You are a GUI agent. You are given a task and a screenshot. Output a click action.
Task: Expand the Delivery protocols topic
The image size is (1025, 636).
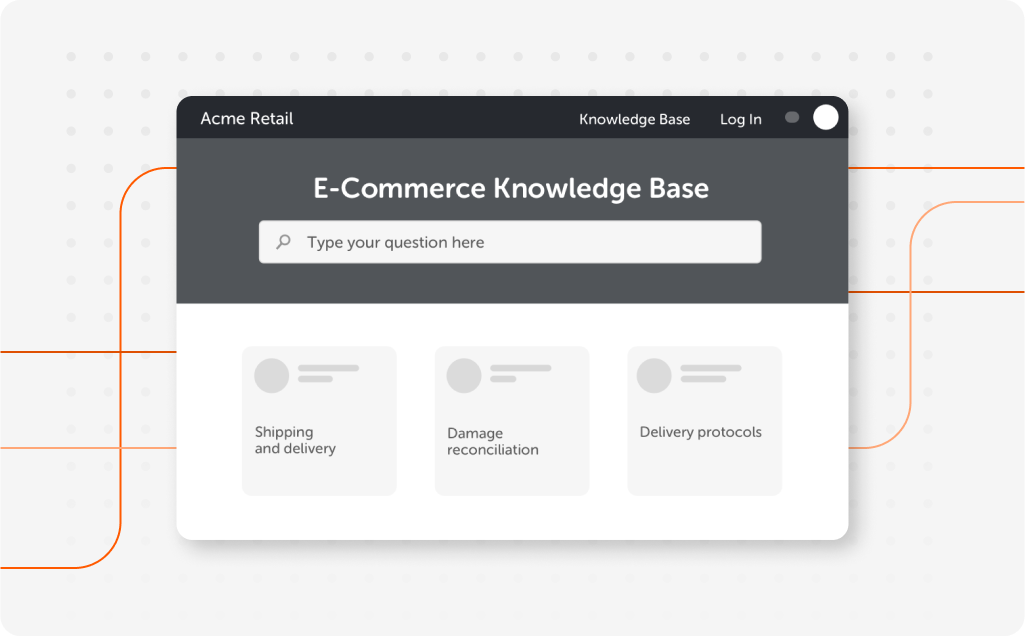click(704, 420)
